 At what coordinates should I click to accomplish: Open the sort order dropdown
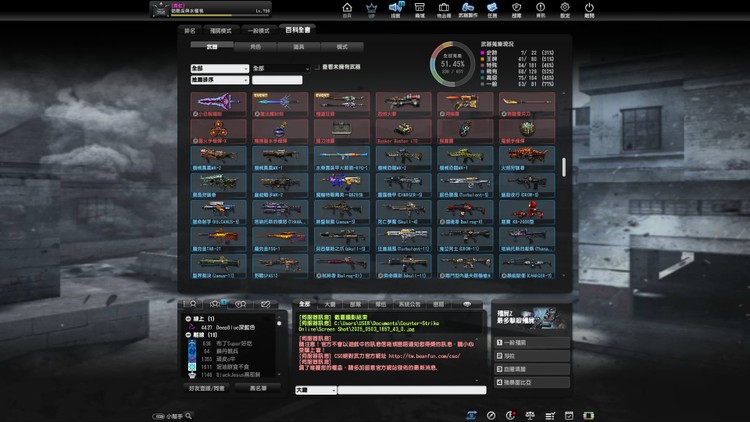click(x=220, y=80)
